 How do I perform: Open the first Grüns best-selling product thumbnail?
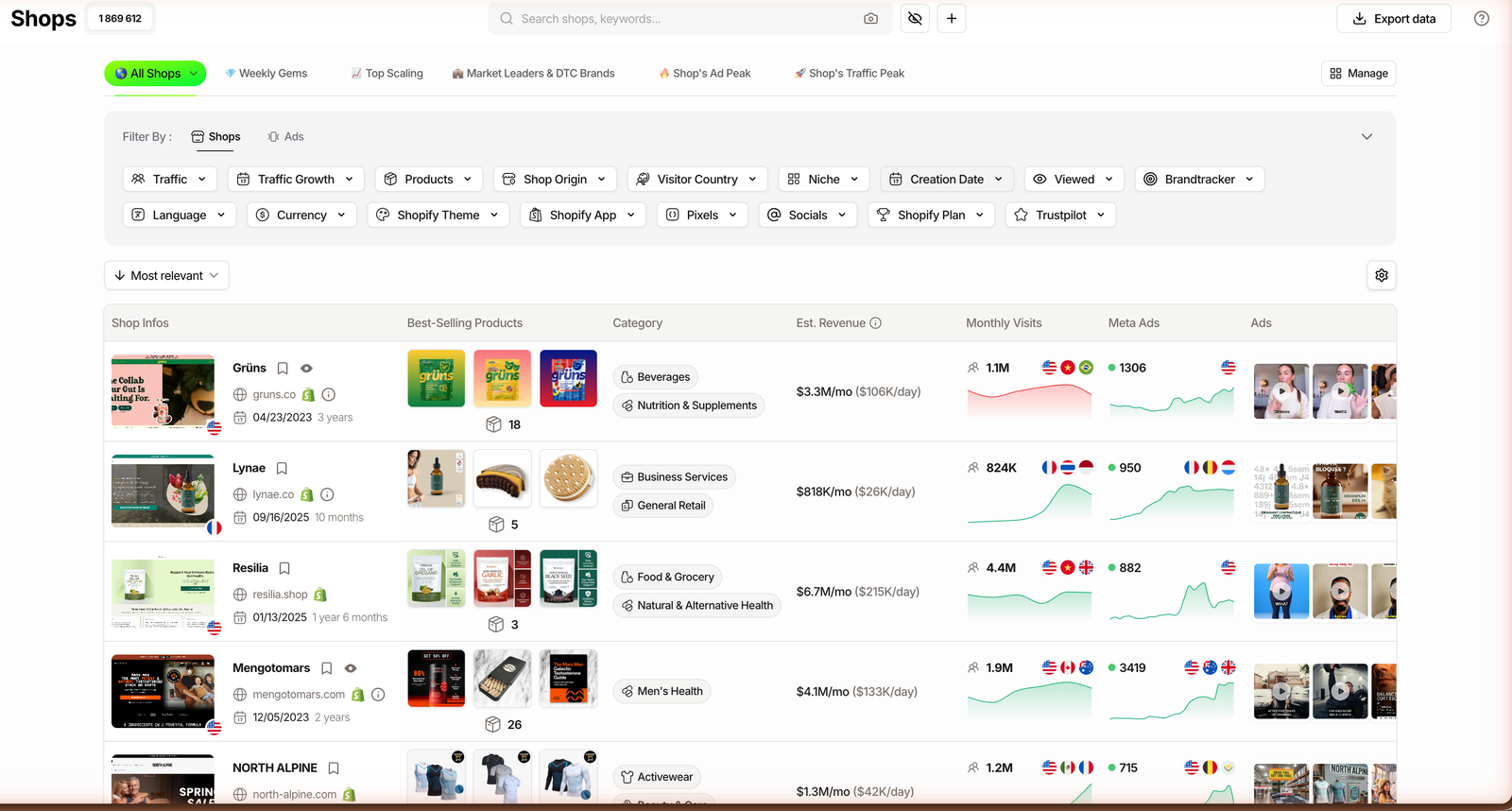click(436, 378)
